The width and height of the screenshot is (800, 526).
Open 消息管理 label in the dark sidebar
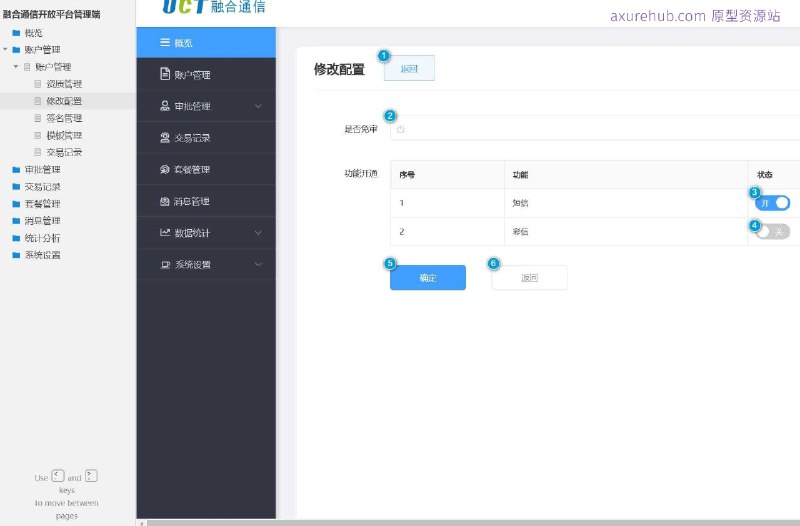(192, 201)
